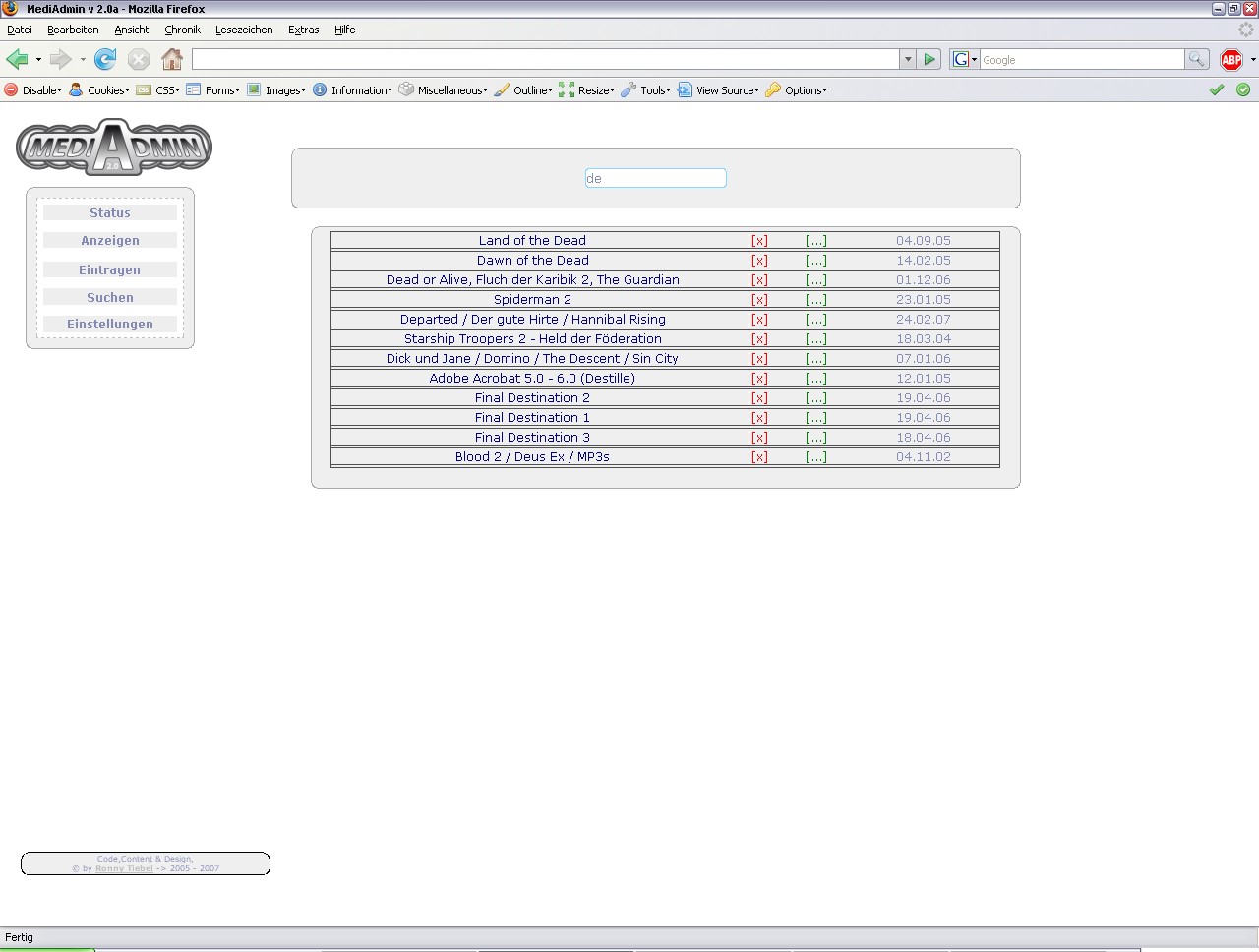Click the MediAdmin logo
This screenshot has height=952, width=1259.
114,148
